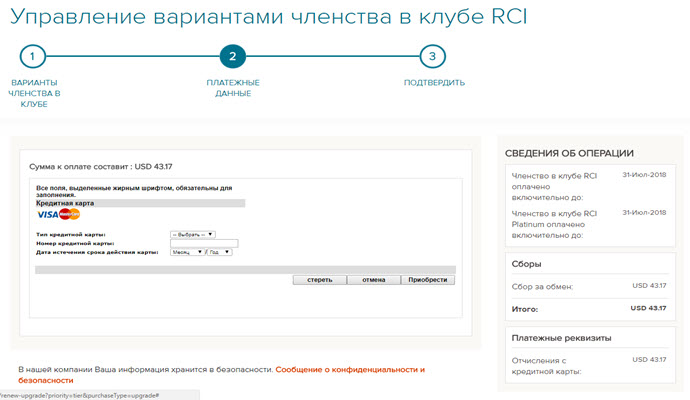Click the СВЕДЕНИЯ ОБ ОПЕРАЦИИ heading
This screenshot has height=400, width=690.
(x=569, y=154)
